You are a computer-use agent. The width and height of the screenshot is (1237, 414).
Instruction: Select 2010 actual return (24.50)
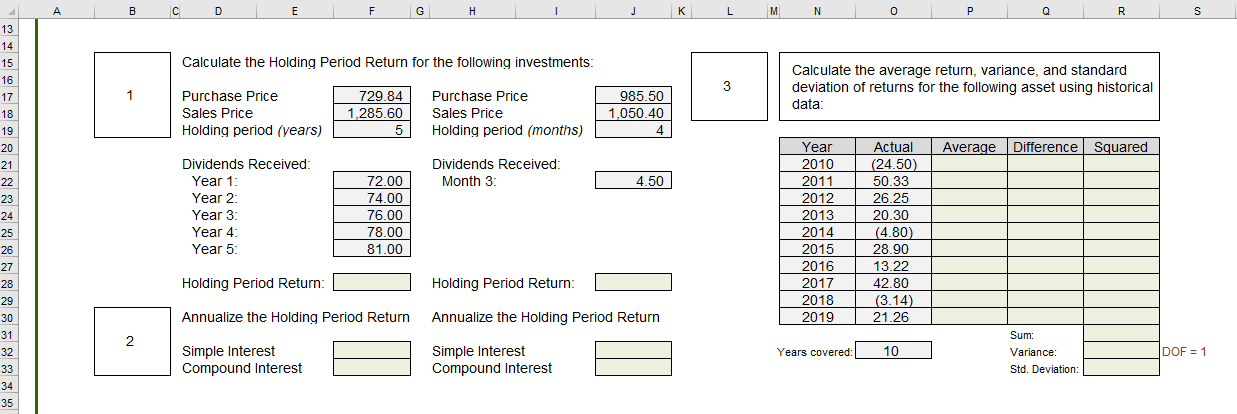click(x=893, y=164)
